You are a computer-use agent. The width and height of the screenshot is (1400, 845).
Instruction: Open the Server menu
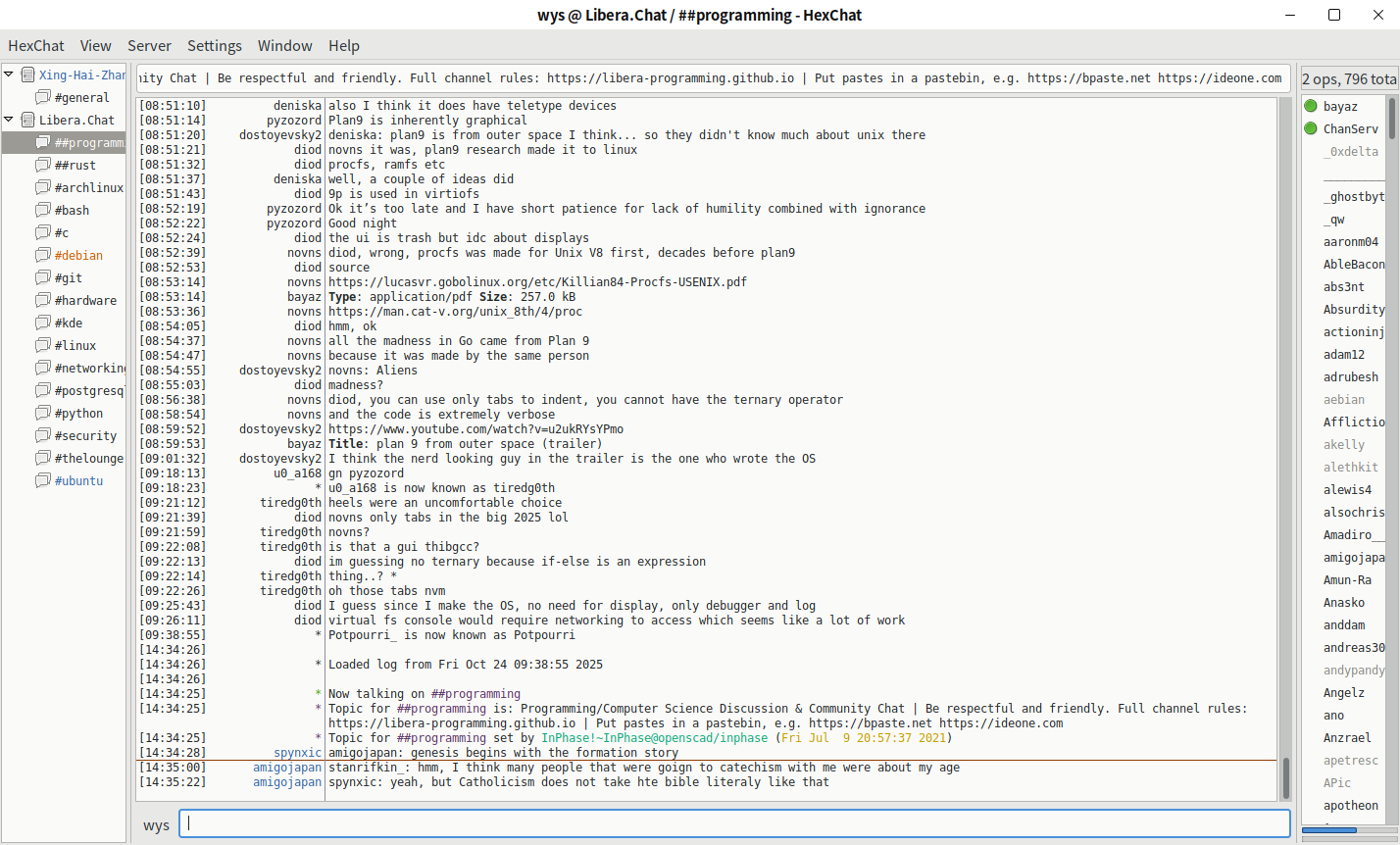[149, 46]
